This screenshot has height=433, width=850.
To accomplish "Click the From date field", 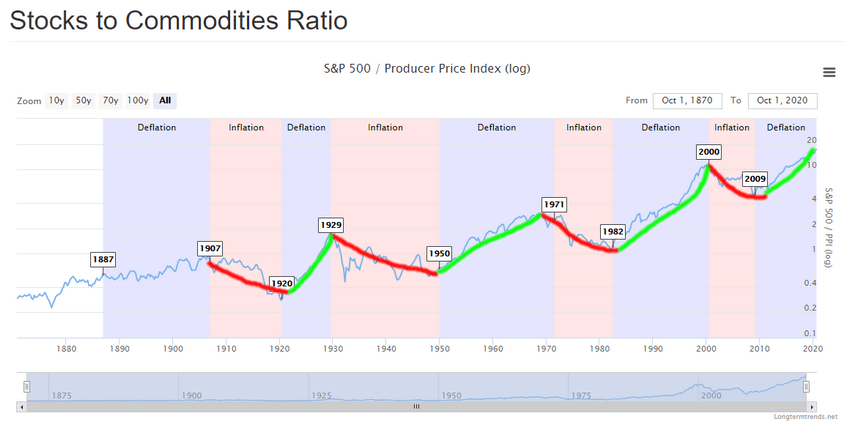I will click(687, 101).
